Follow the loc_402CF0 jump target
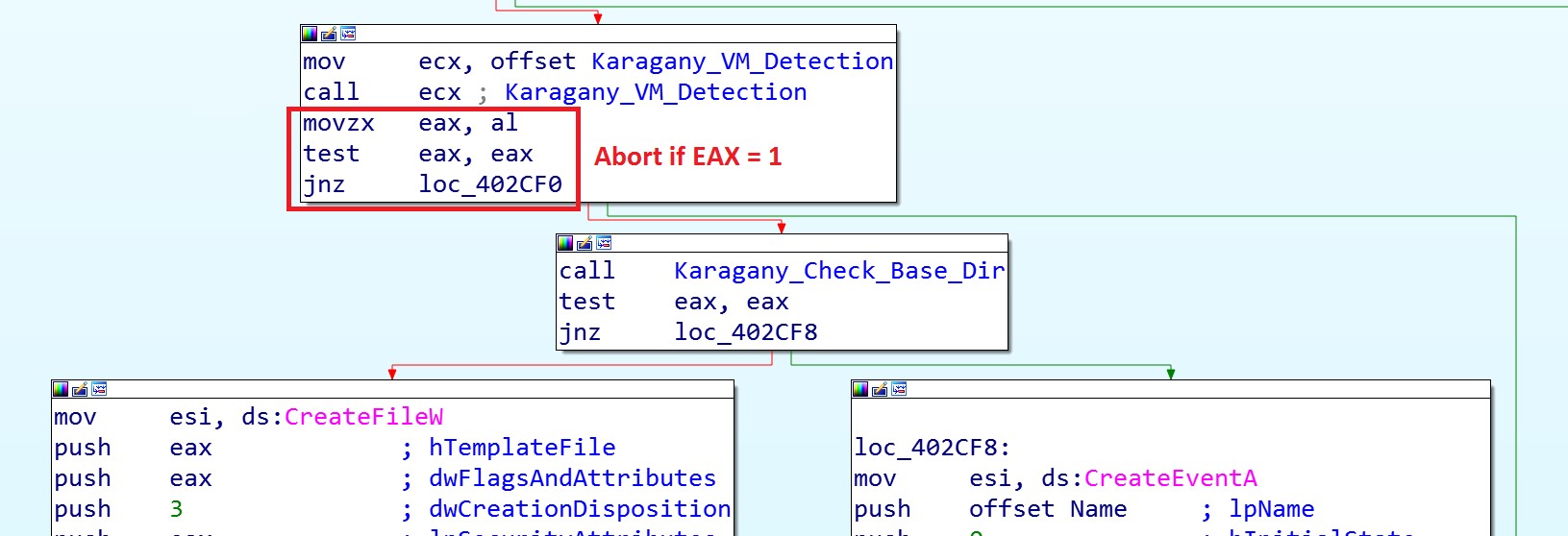 pyautogui.click(x=490, y=184)
